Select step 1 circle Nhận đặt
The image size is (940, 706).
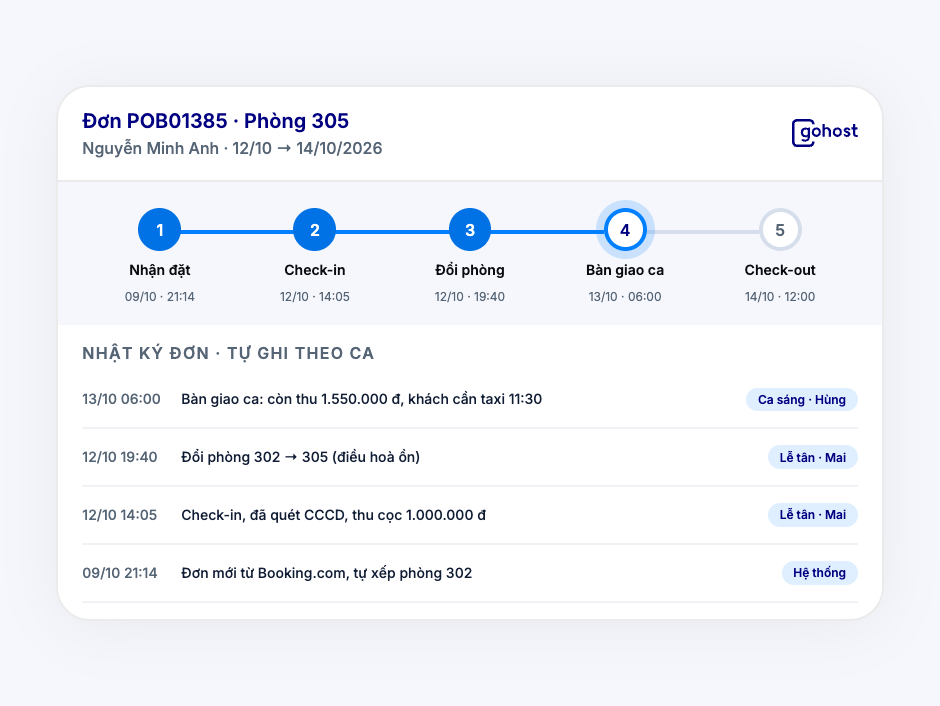[159, 230]
